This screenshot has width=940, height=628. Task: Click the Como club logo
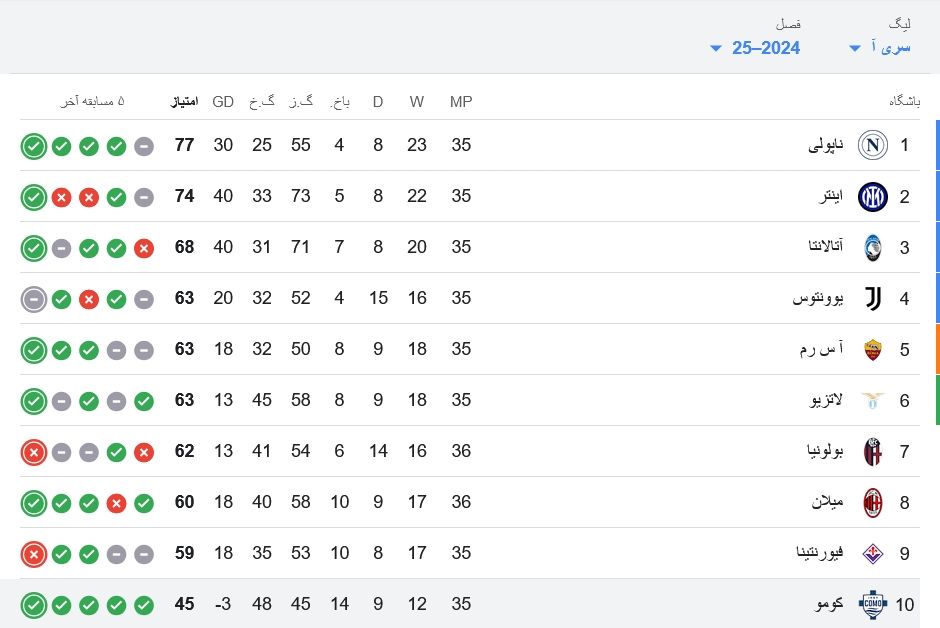872,604
